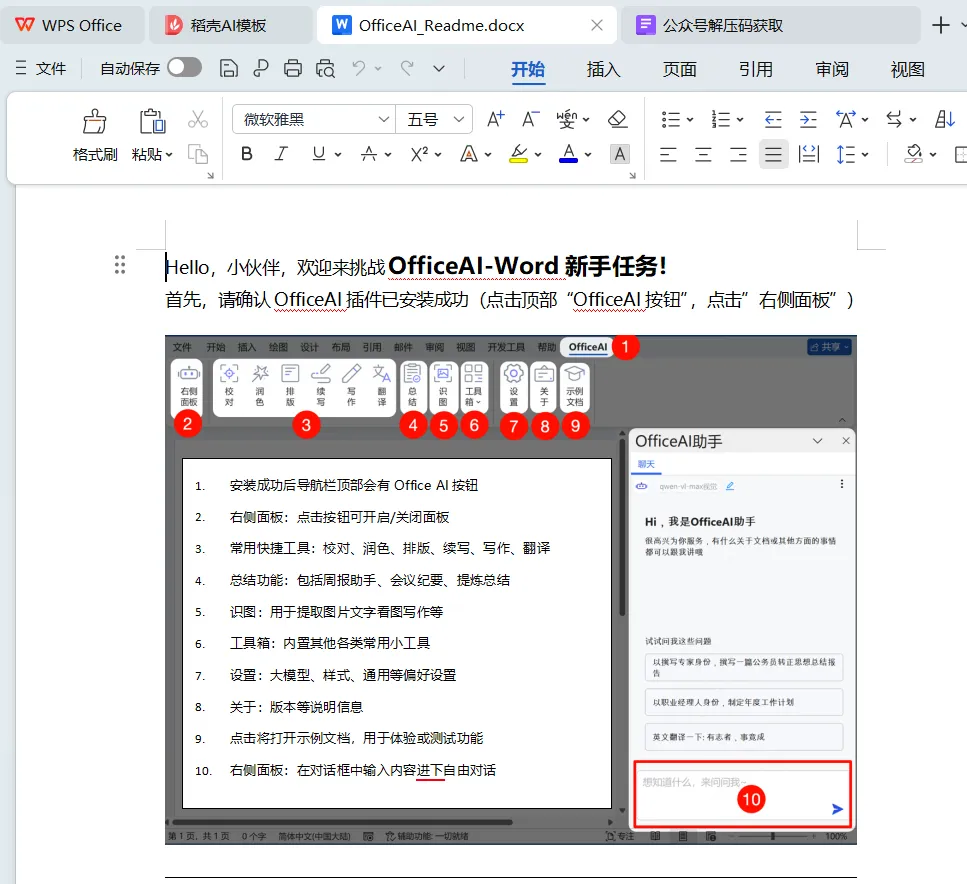Viewport: 967px width, 884px height.
Task: Click the Save icon in the quick access bar
Action: pyautogui.click(x=229, y=68)
